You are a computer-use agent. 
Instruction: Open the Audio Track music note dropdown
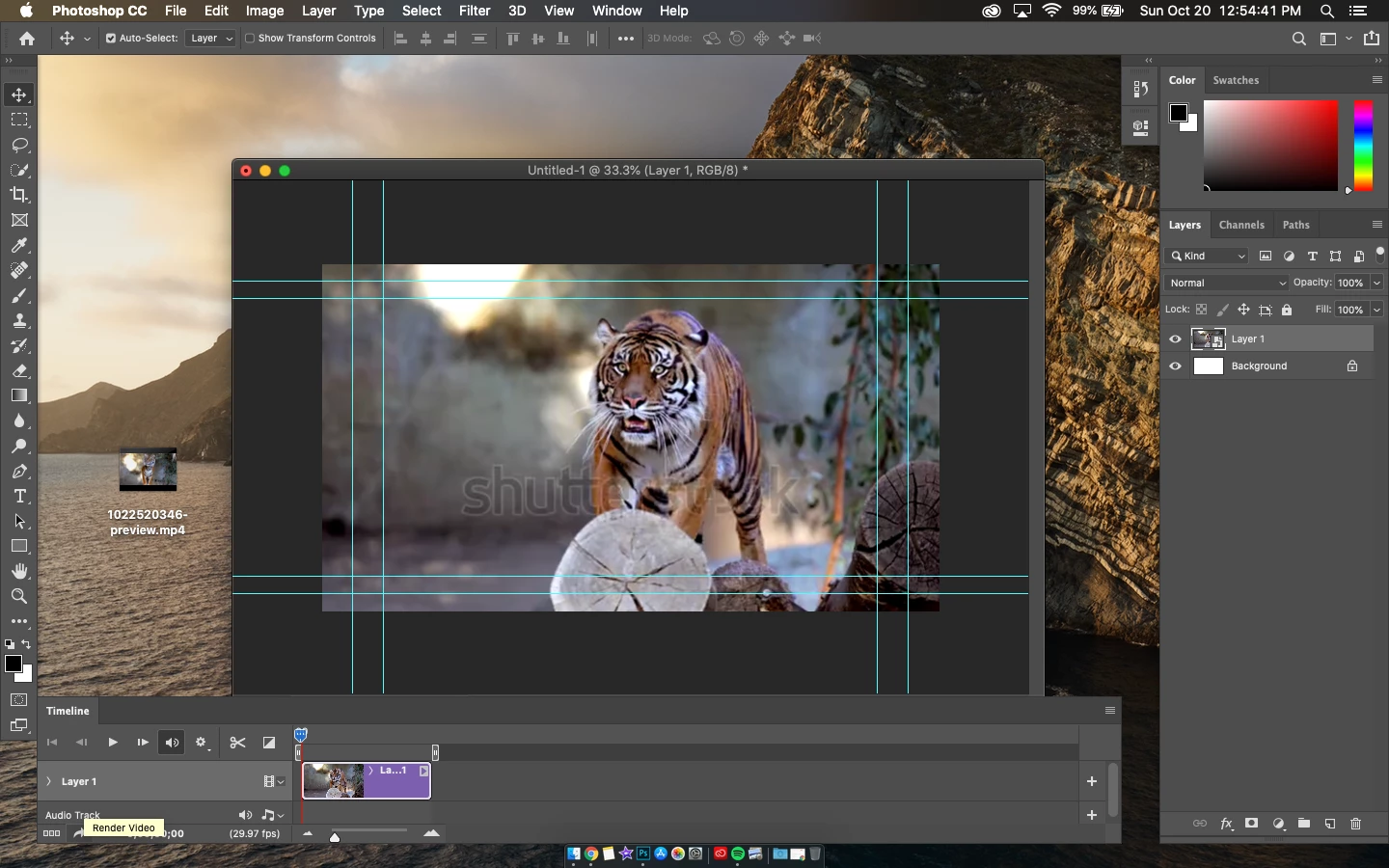[273, 815]
